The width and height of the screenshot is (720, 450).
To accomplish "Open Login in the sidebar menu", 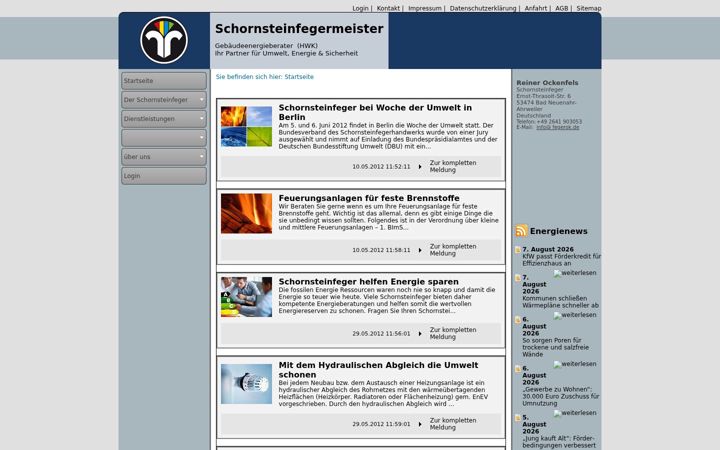I will pyautogui.click(x=164, y=176).
